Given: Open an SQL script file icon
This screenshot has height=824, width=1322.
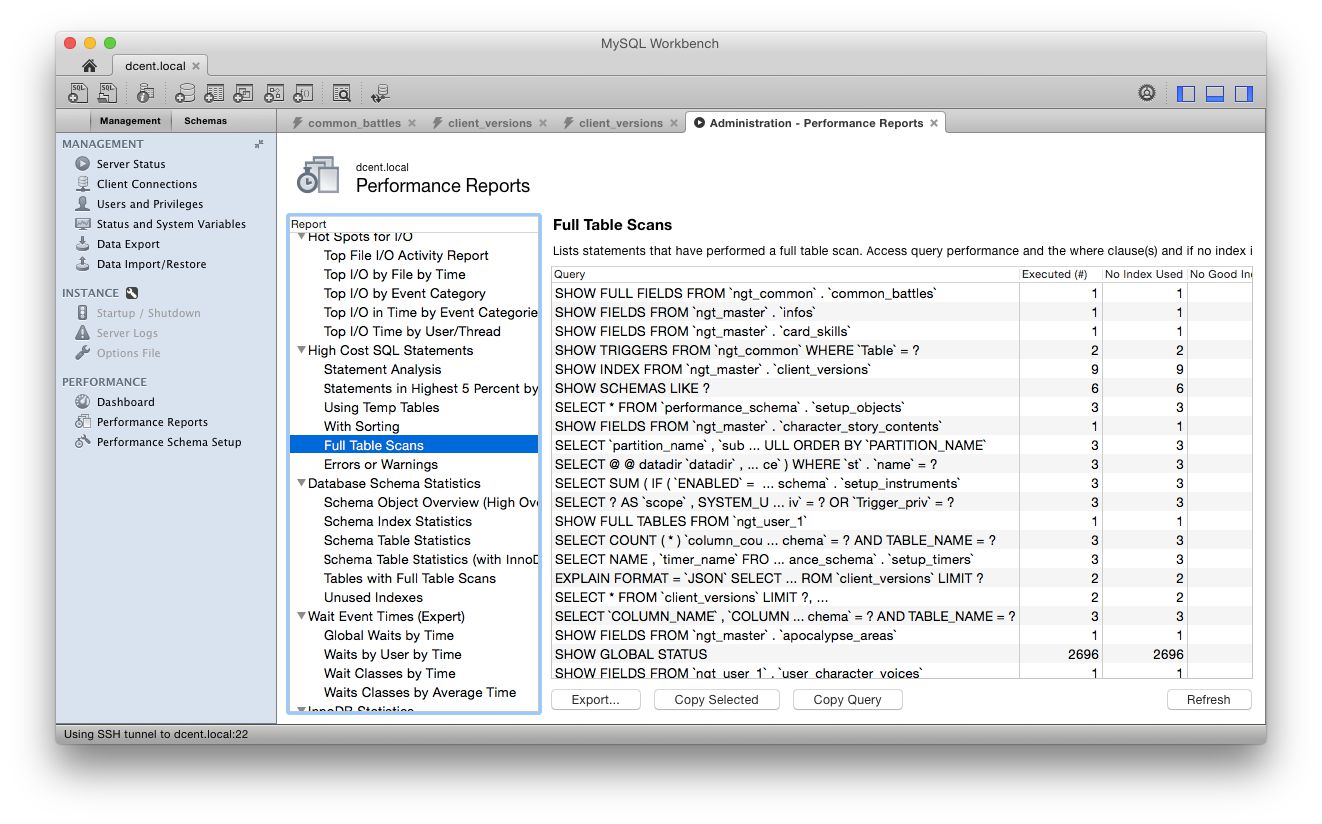Looking at the screenshot, I should coord(107,93).
